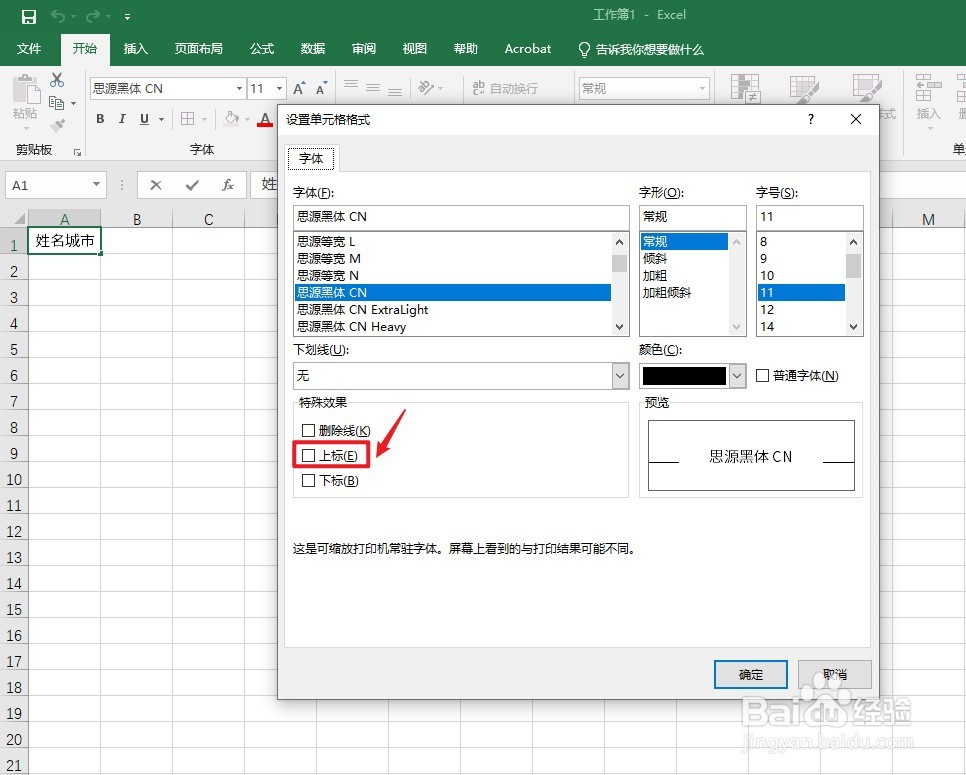Click font list scroll down arrow
This screenshot has width=966, height=775.
[x=620, y=327]
